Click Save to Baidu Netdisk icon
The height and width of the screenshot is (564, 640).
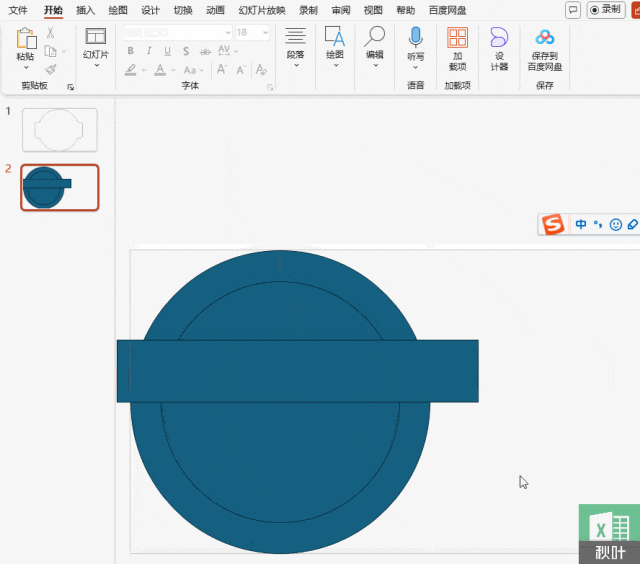[x=544, y=38]
